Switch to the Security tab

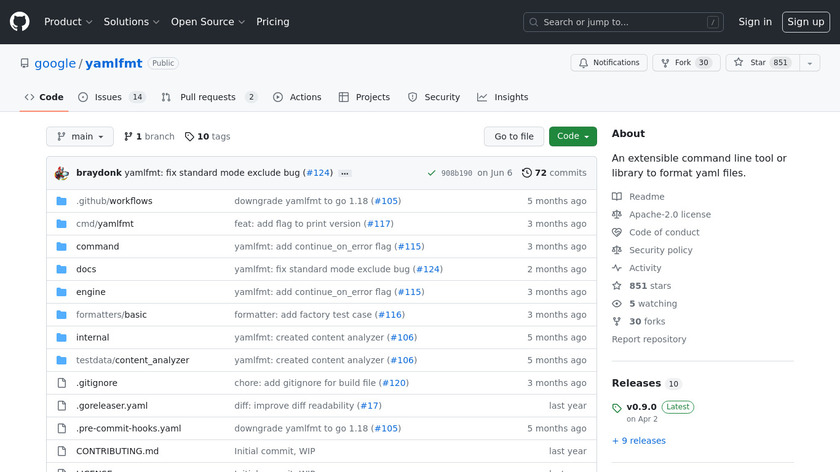click(434, 97)
